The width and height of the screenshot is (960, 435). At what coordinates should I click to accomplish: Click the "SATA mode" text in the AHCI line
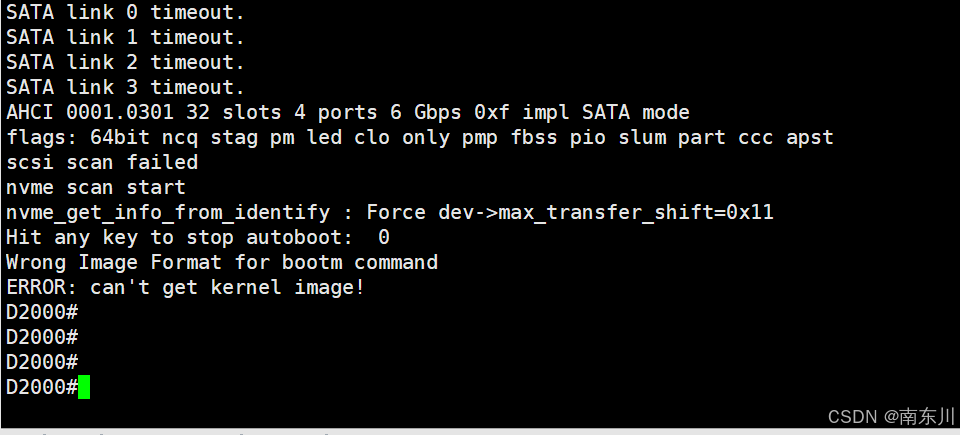[x=636, y=113]
